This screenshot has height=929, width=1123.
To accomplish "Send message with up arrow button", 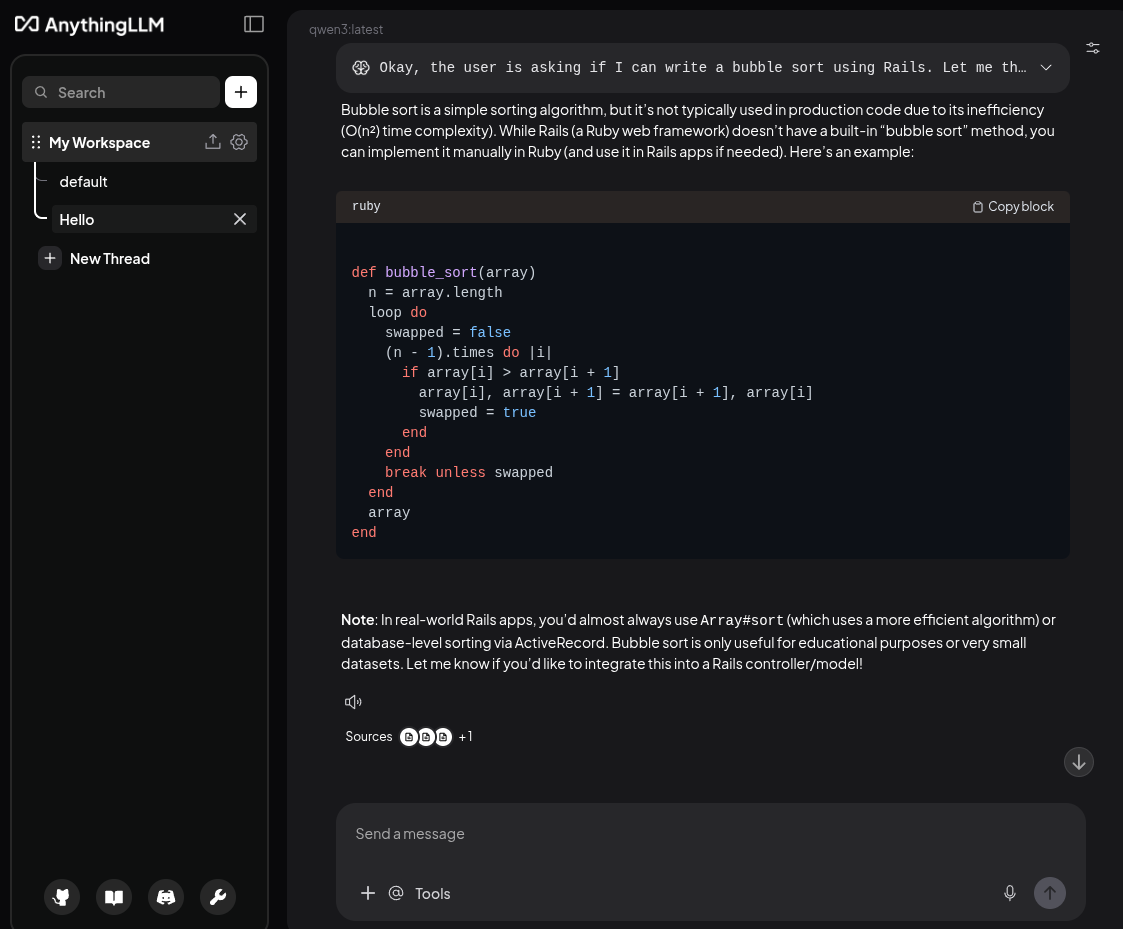I will [1050, 893].
